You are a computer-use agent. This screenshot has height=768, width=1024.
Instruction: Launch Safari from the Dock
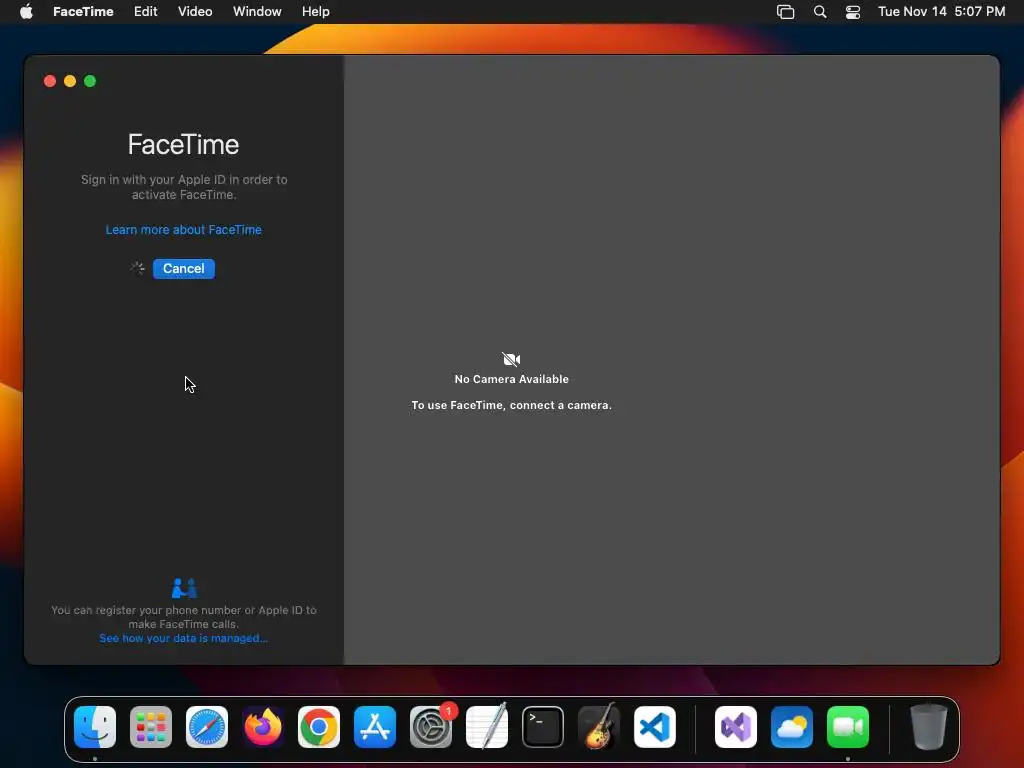207,727
